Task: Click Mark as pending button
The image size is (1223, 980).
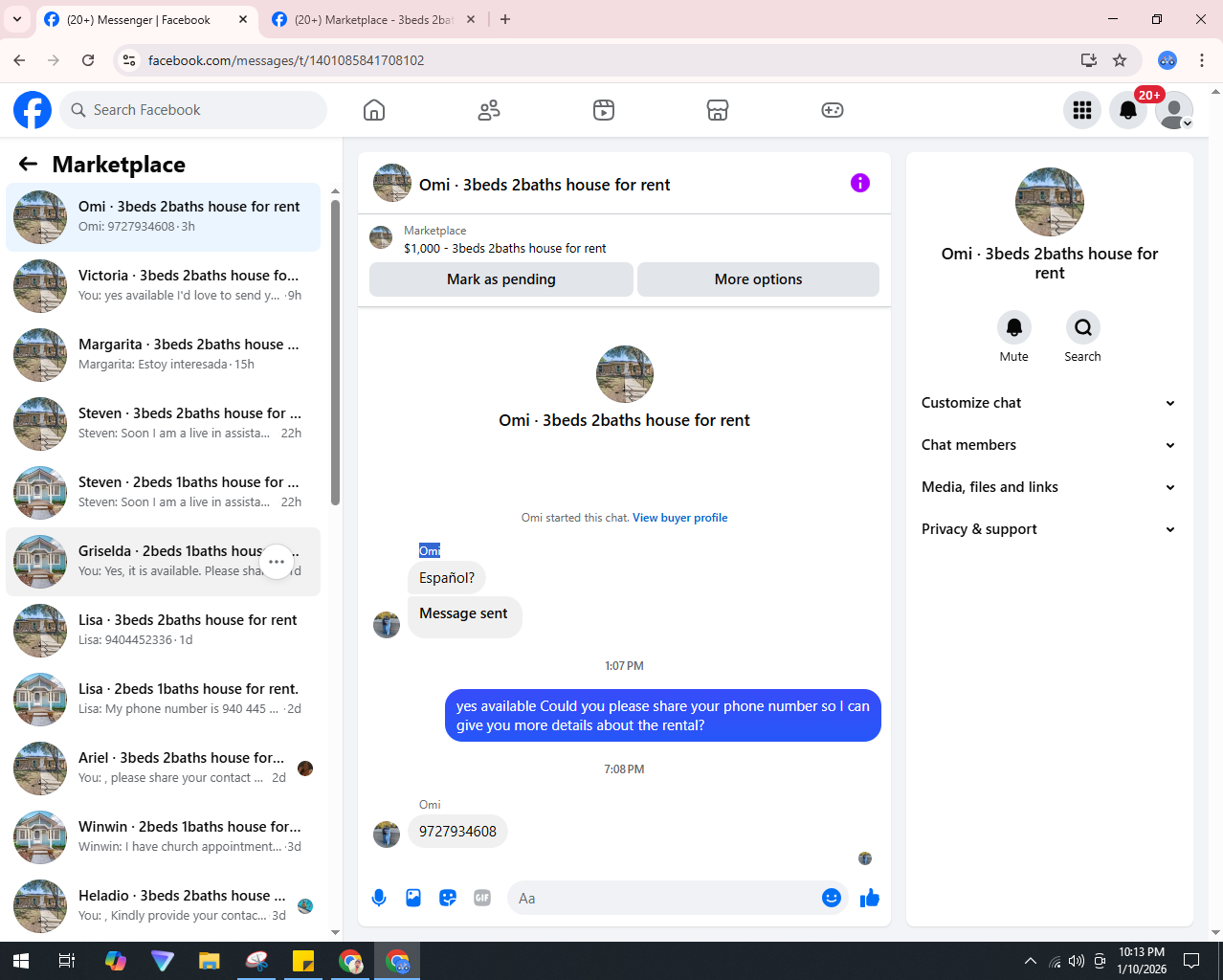Action: (x=501, y=279)
